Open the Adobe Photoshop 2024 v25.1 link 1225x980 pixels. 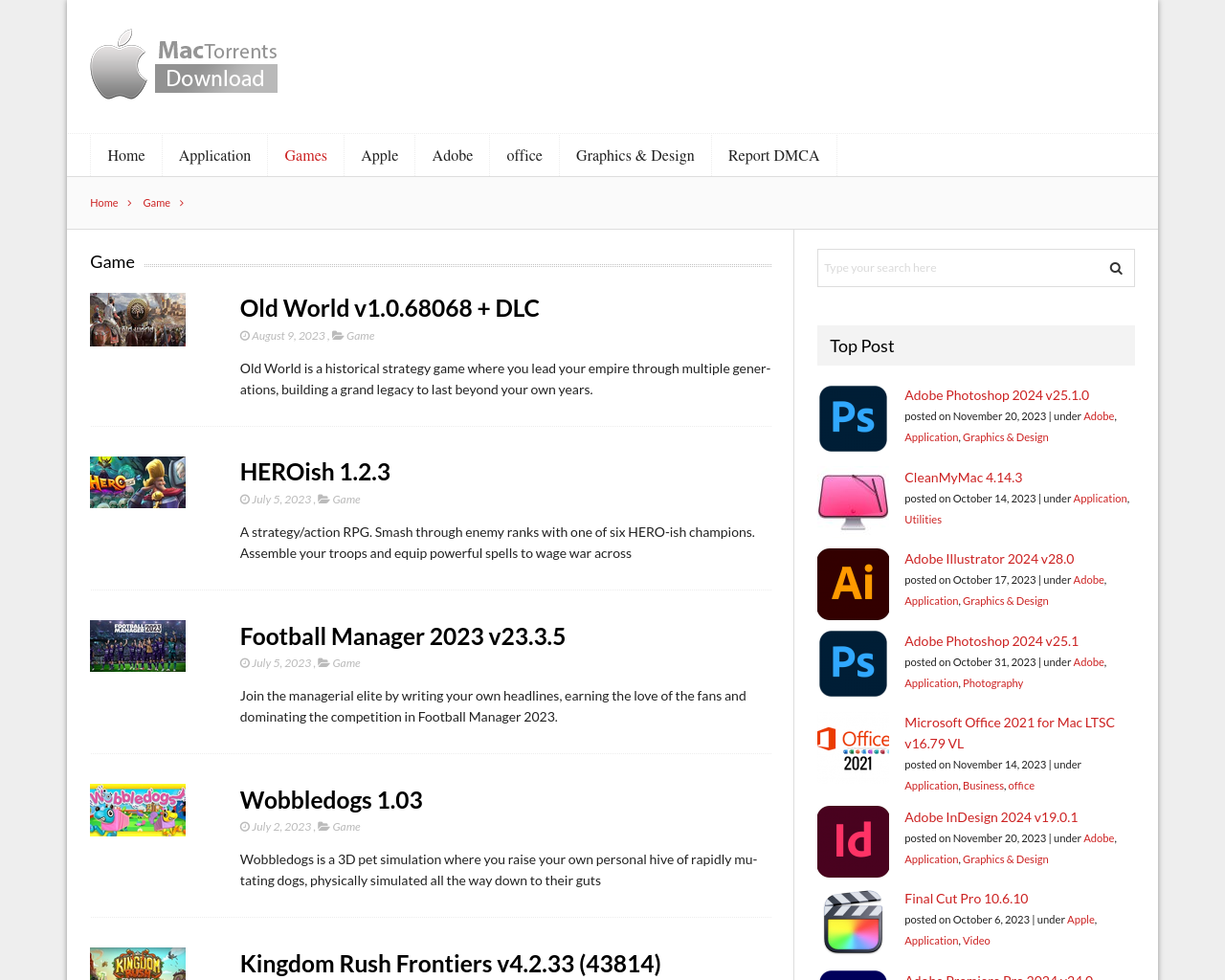point(991,641)
